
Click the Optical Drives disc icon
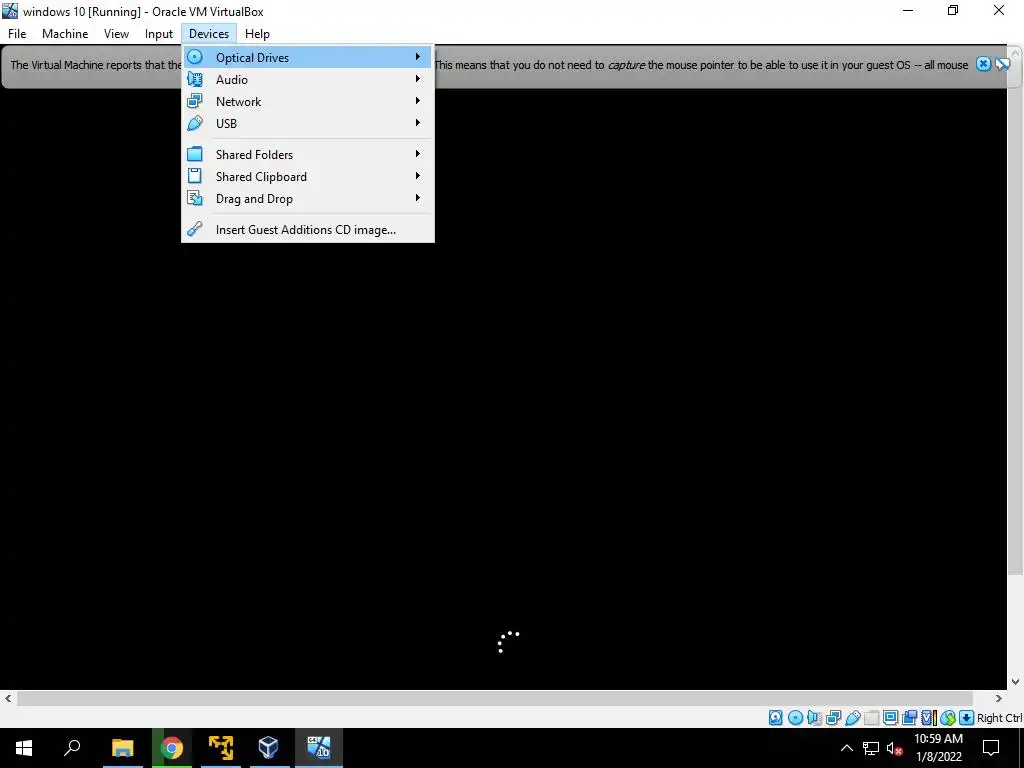195,57
